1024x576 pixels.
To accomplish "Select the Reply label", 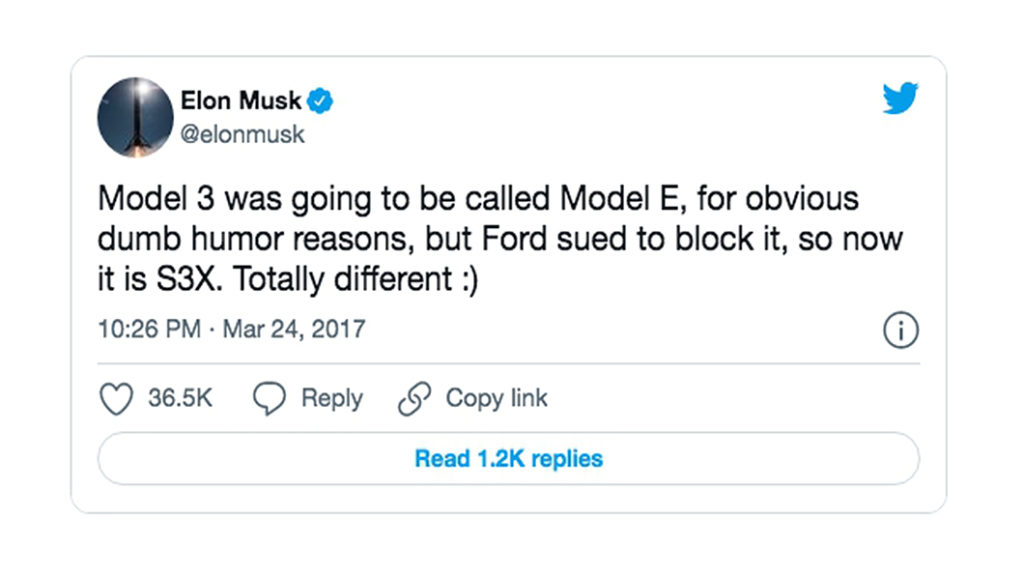I will tap(332, 398).
